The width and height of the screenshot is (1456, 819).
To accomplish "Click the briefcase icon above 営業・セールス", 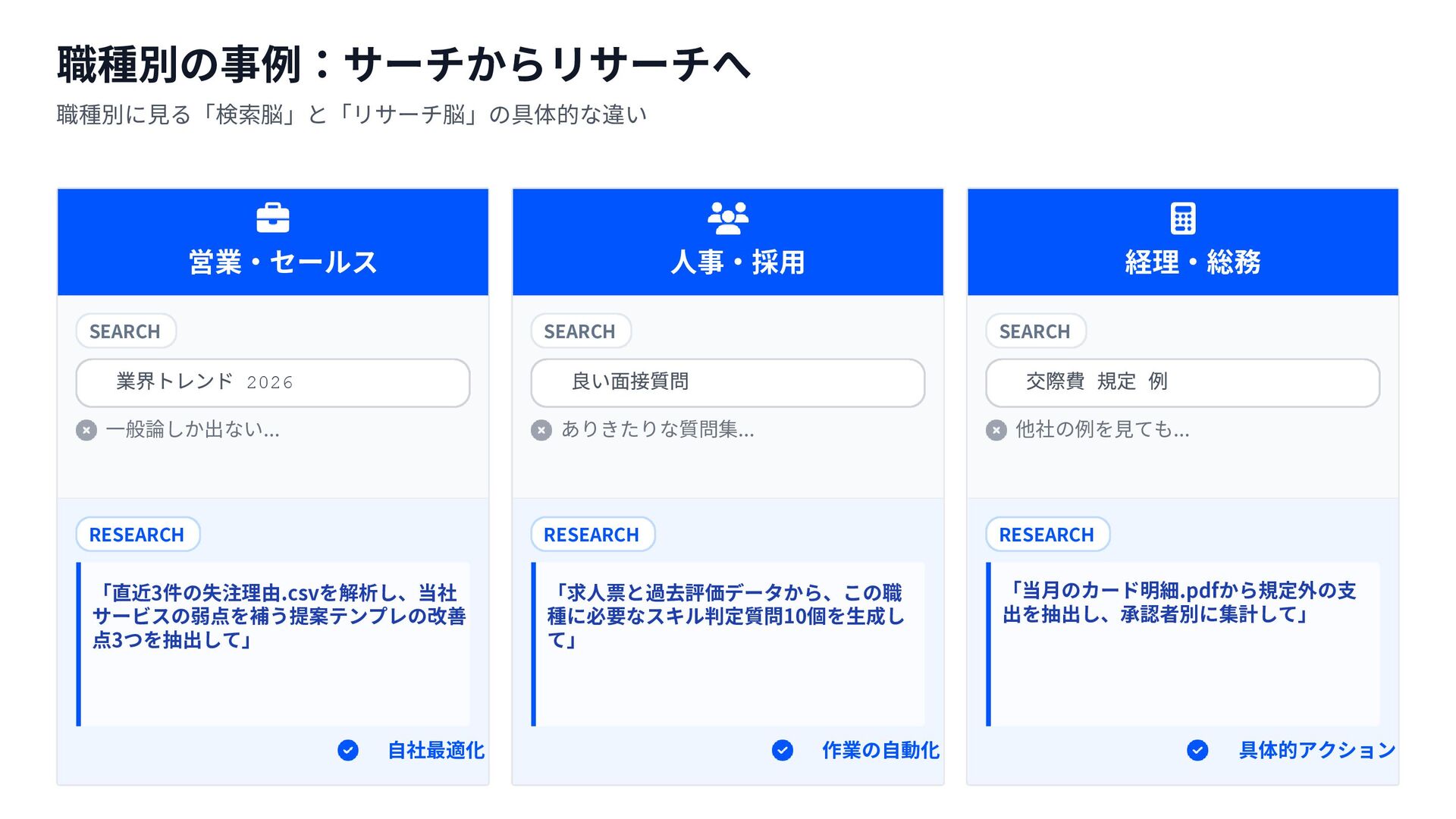I will [273, 218].
